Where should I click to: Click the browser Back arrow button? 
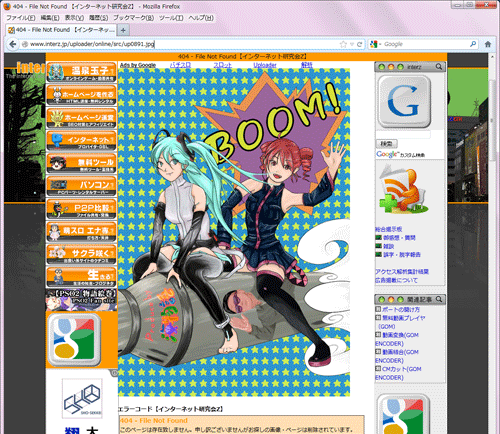point(12,44)
